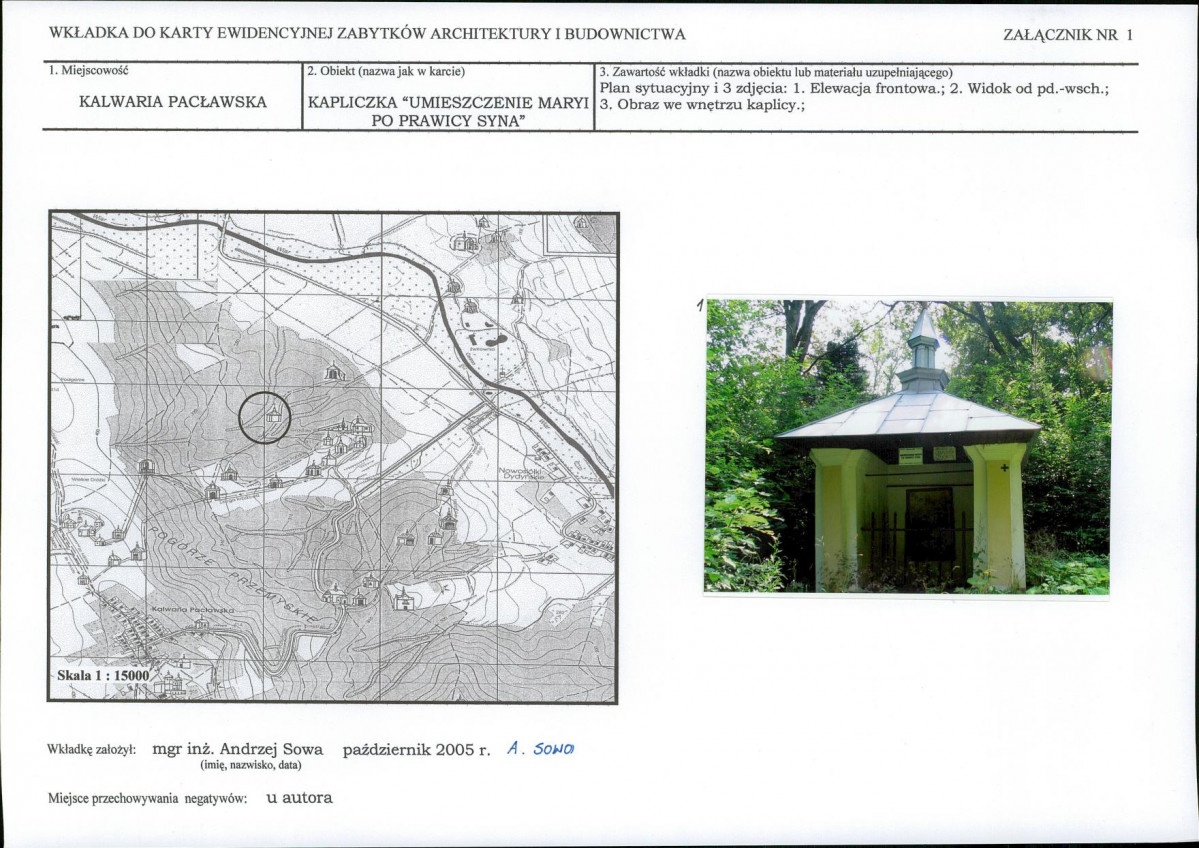Click the 'u autora' negatives storage value
The width and height of the screenshot is (1199, 848).
tap(299, 798)
